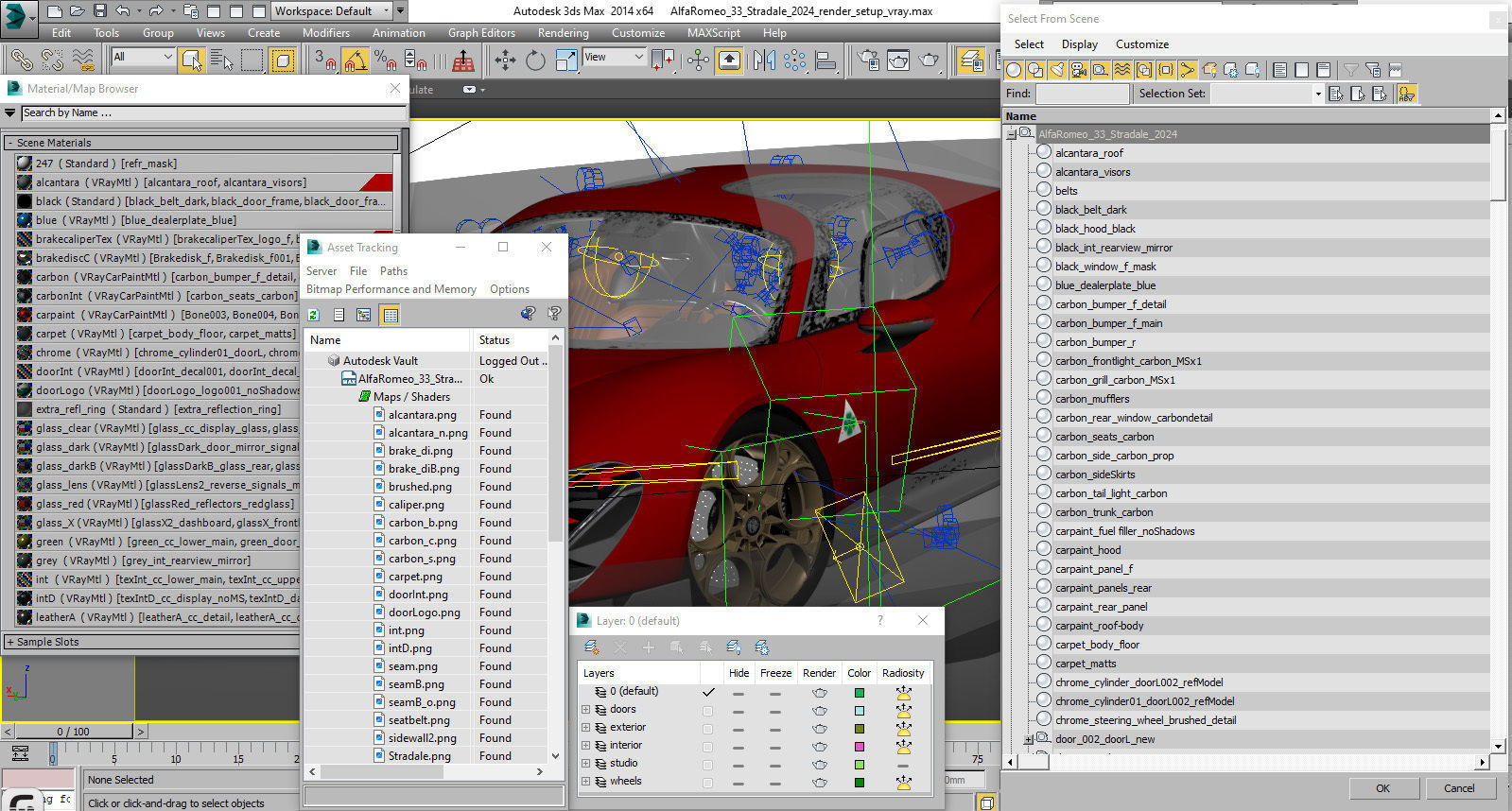The width and height of the screenshot is (1512, 811).
Task: Click the Freeze column header in Layer dialog
Action: point(775,673)
